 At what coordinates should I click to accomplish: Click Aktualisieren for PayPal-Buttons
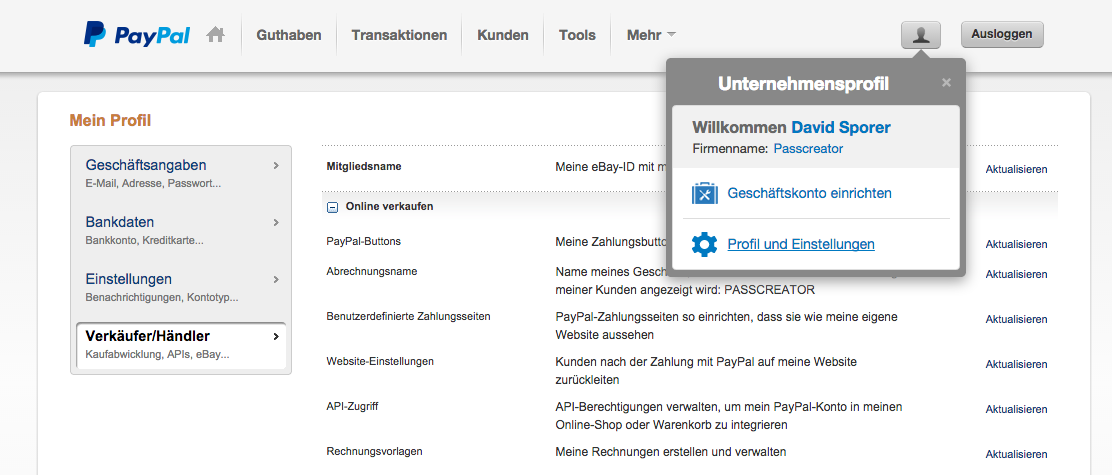(x=1016, y=245)
